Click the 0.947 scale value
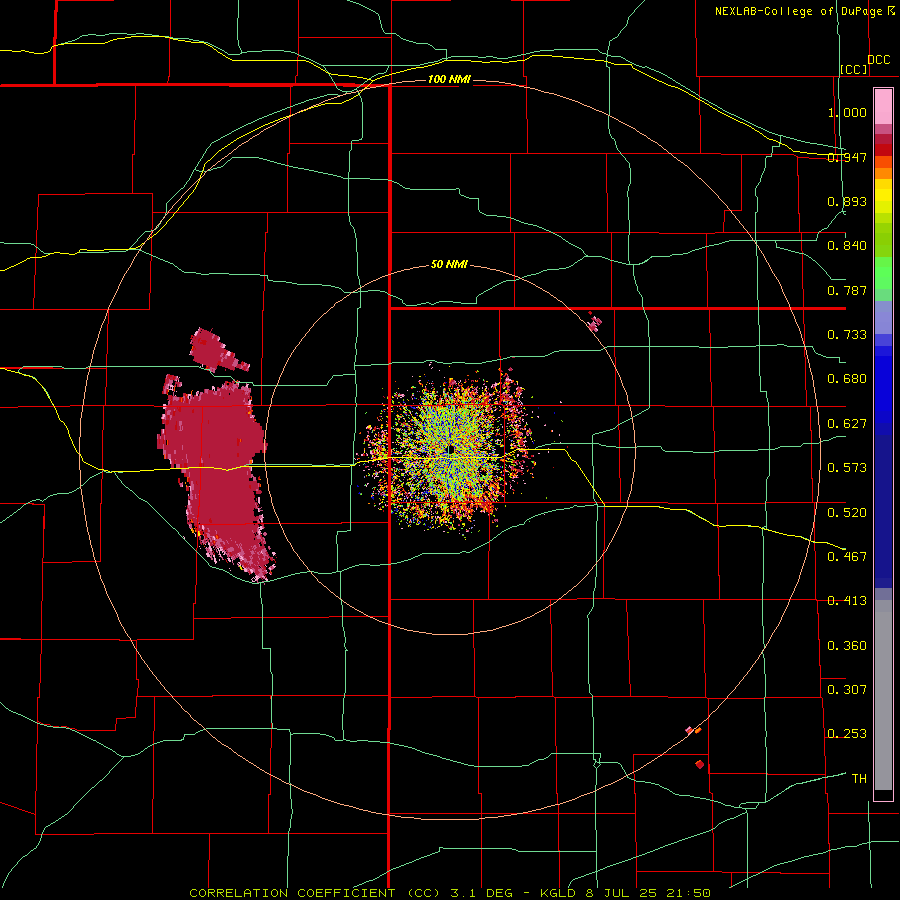The image size is (900, 900). [847, 157]
